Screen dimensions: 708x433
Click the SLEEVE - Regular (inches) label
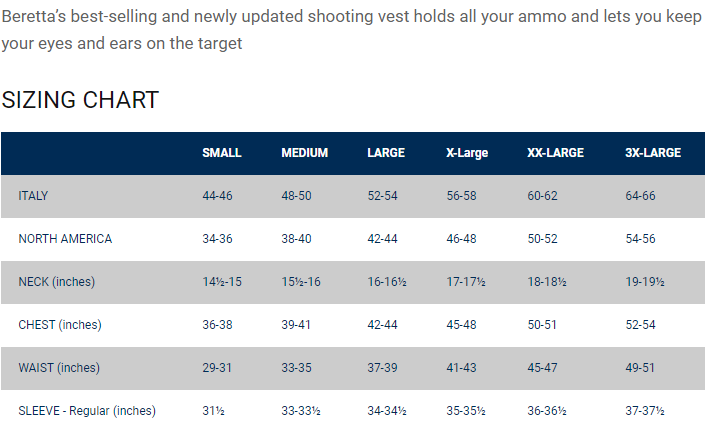tap(87, 411)
